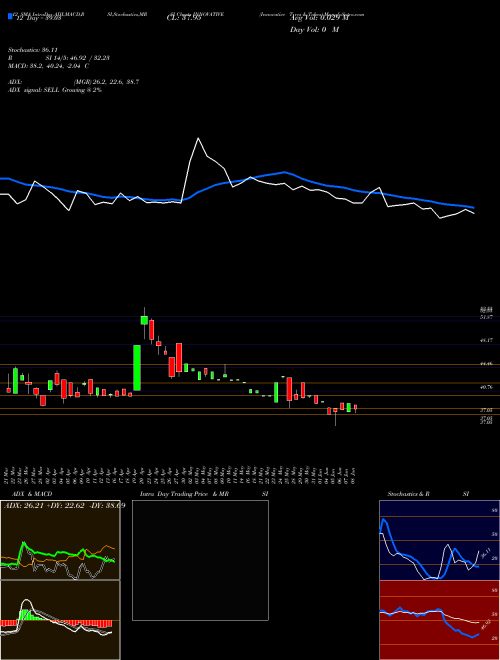Click the "SI 14/3: 46.92 / 32.23" value
The height and width of the screenshot is (660, 500).
coord(78,58)
